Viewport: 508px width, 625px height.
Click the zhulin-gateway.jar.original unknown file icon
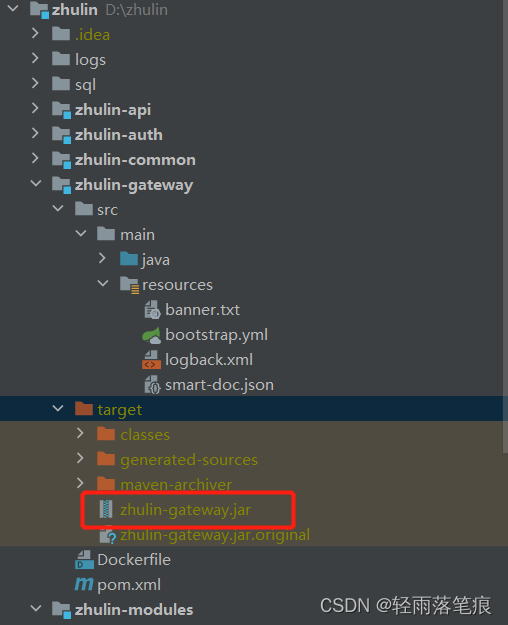coord(107,535)
